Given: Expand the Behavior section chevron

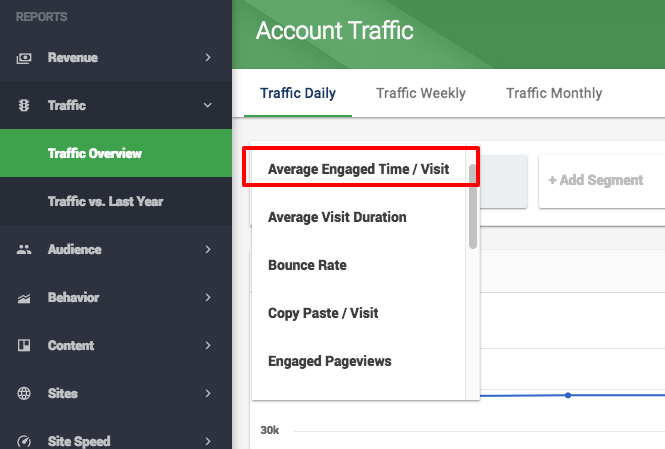Looking at the screenshot, I should pyautogui.click(x=208, y=297).
